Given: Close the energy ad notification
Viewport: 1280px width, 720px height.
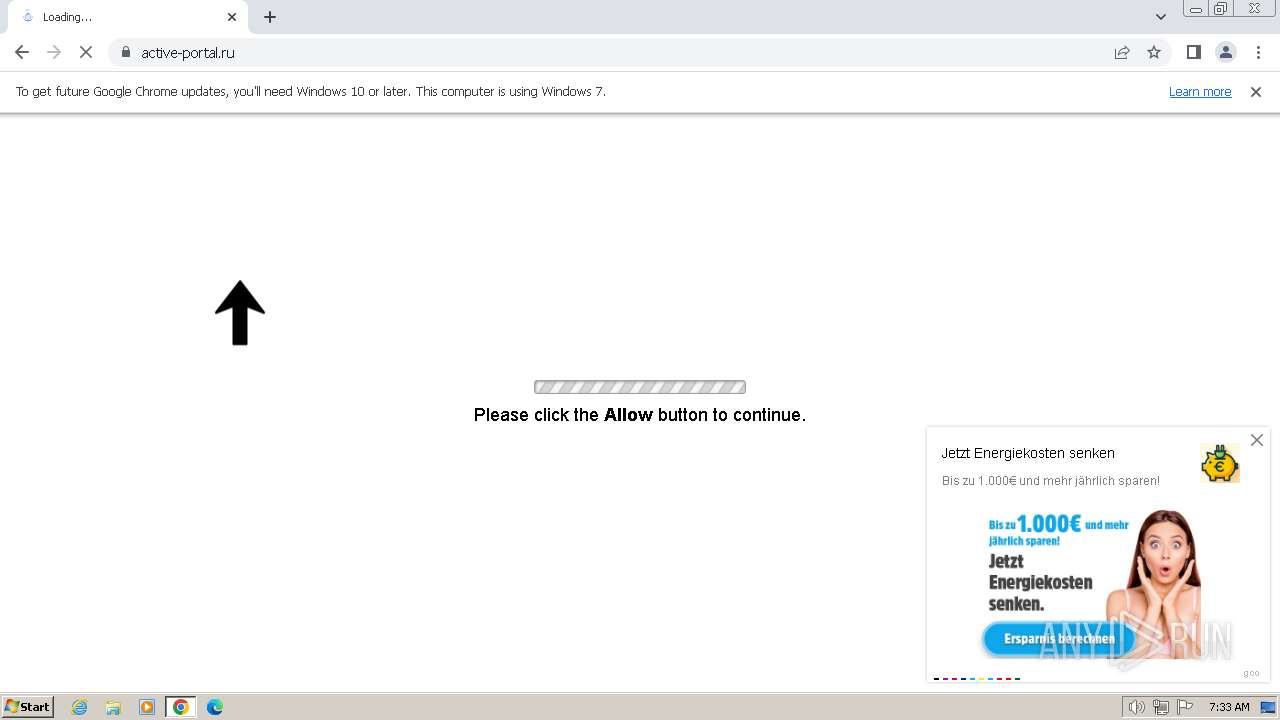Looking at the screenshot, I should [1257, 440].
